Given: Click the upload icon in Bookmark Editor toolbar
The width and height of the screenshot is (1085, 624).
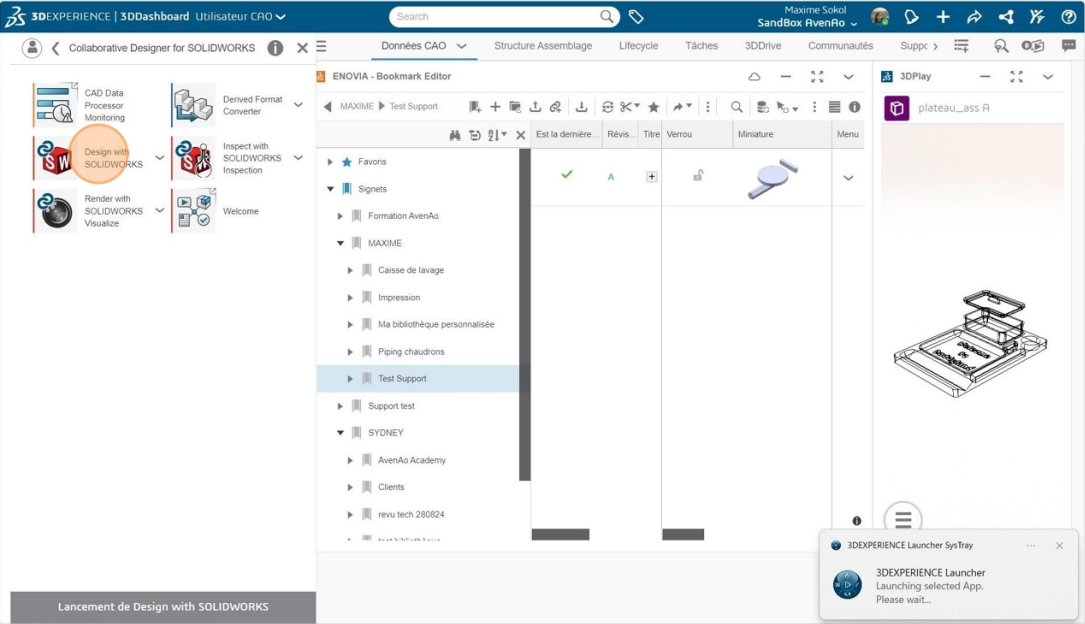Looking at the screenshot, I should (535, 107).
